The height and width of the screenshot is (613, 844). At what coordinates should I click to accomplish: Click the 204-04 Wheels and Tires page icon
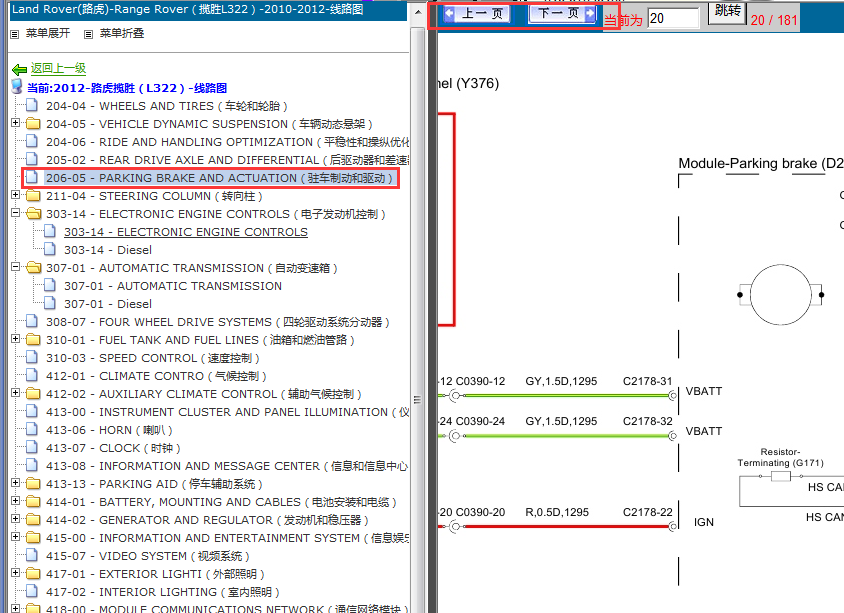(32, 105)
